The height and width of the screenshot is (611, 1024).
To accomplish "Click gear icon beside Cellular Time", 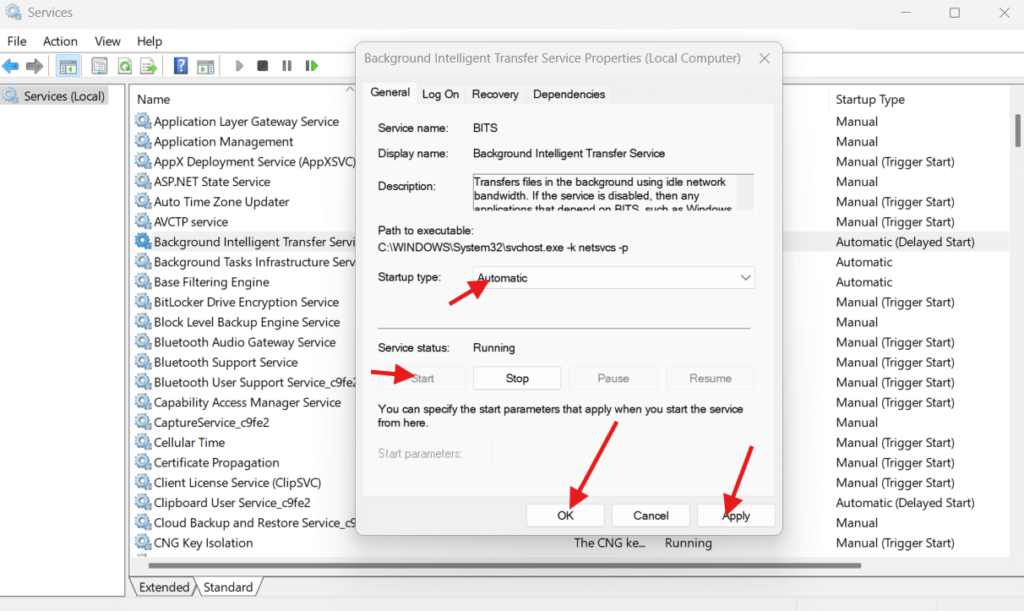I will click(143, 442).
